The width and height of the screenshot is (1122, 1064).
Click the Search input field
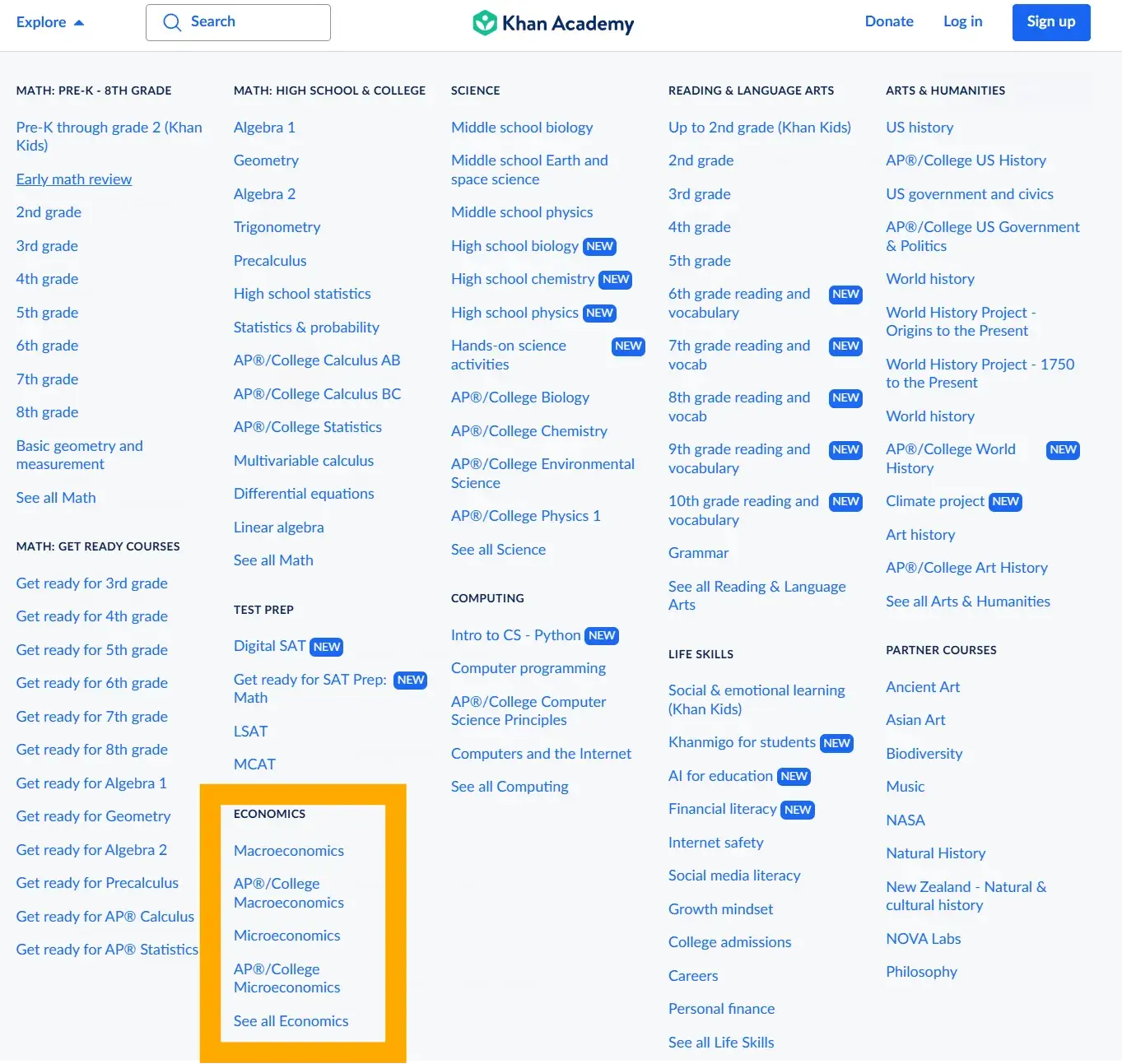[238, 22]
